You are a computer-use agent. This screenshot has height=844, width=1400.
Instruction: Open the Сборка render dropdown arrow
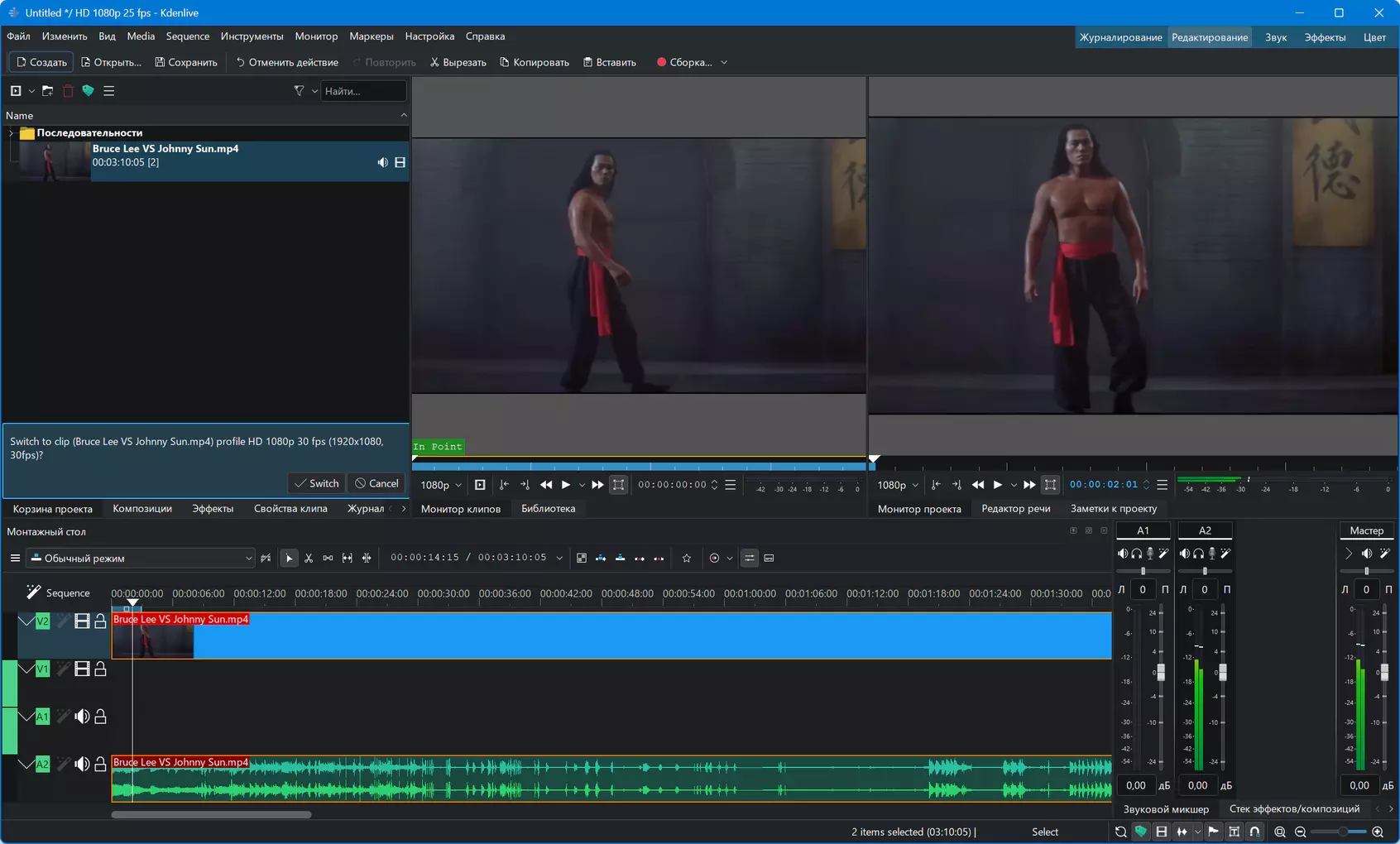[x=724, y=63]
